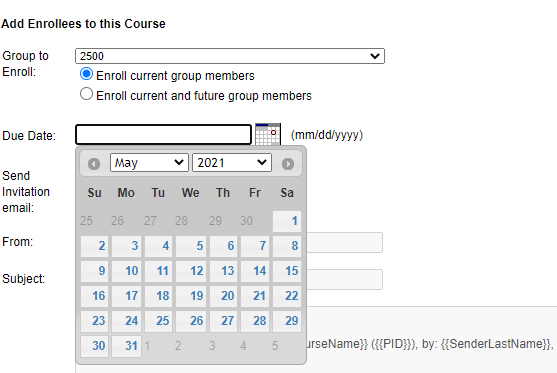Viewport: 557px width, 373px height.
Task: Open the year dropdown showing 2021
Action: 232,163
